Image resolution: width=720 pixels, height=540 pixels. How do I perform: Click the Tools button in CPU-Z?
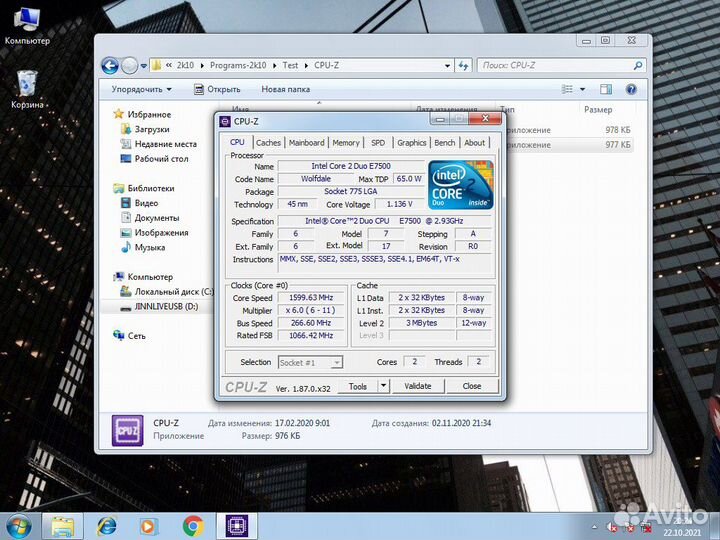coord(358,386)
